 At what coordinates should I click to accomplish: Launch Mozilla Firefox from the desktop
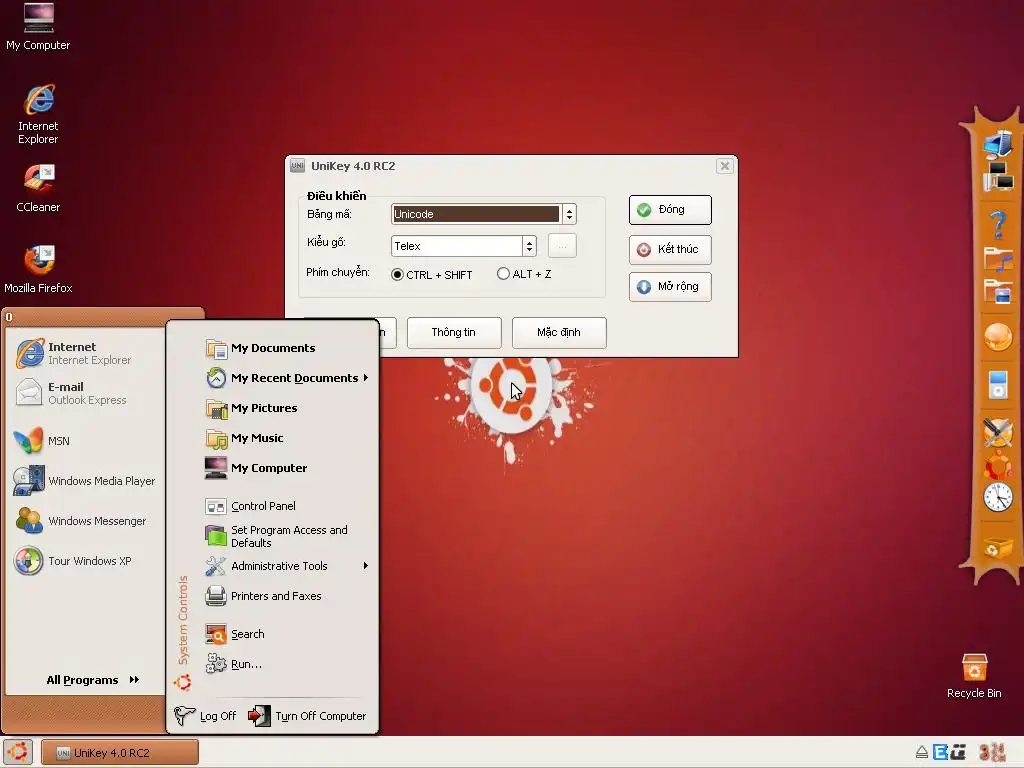coord(38,270)
